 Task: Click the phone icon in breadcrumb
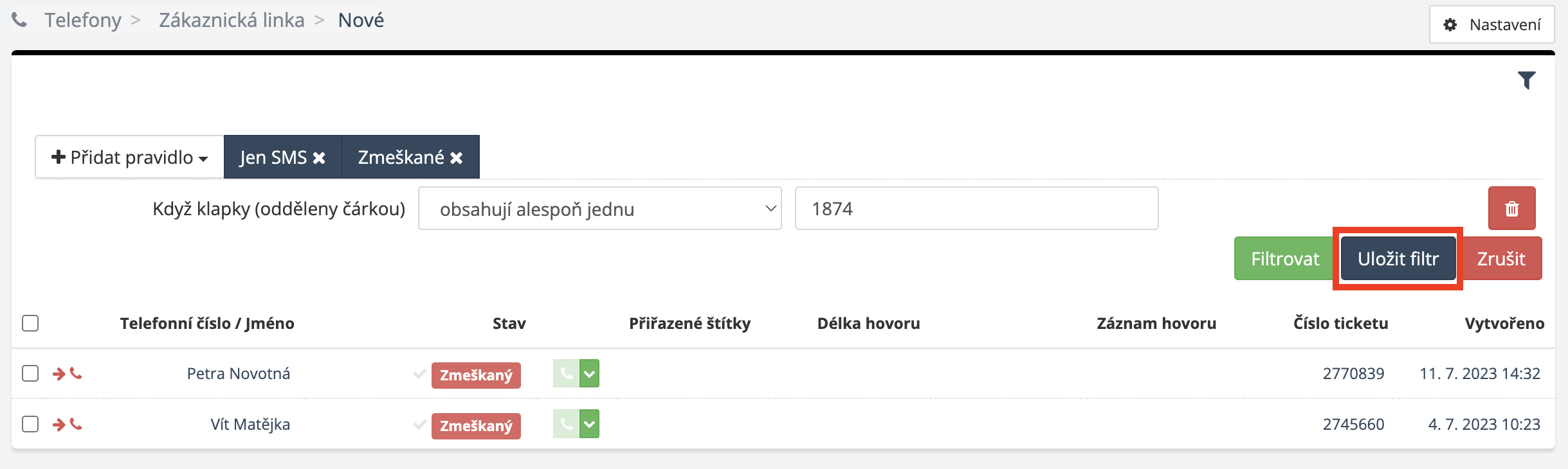[x=20, y=21]
